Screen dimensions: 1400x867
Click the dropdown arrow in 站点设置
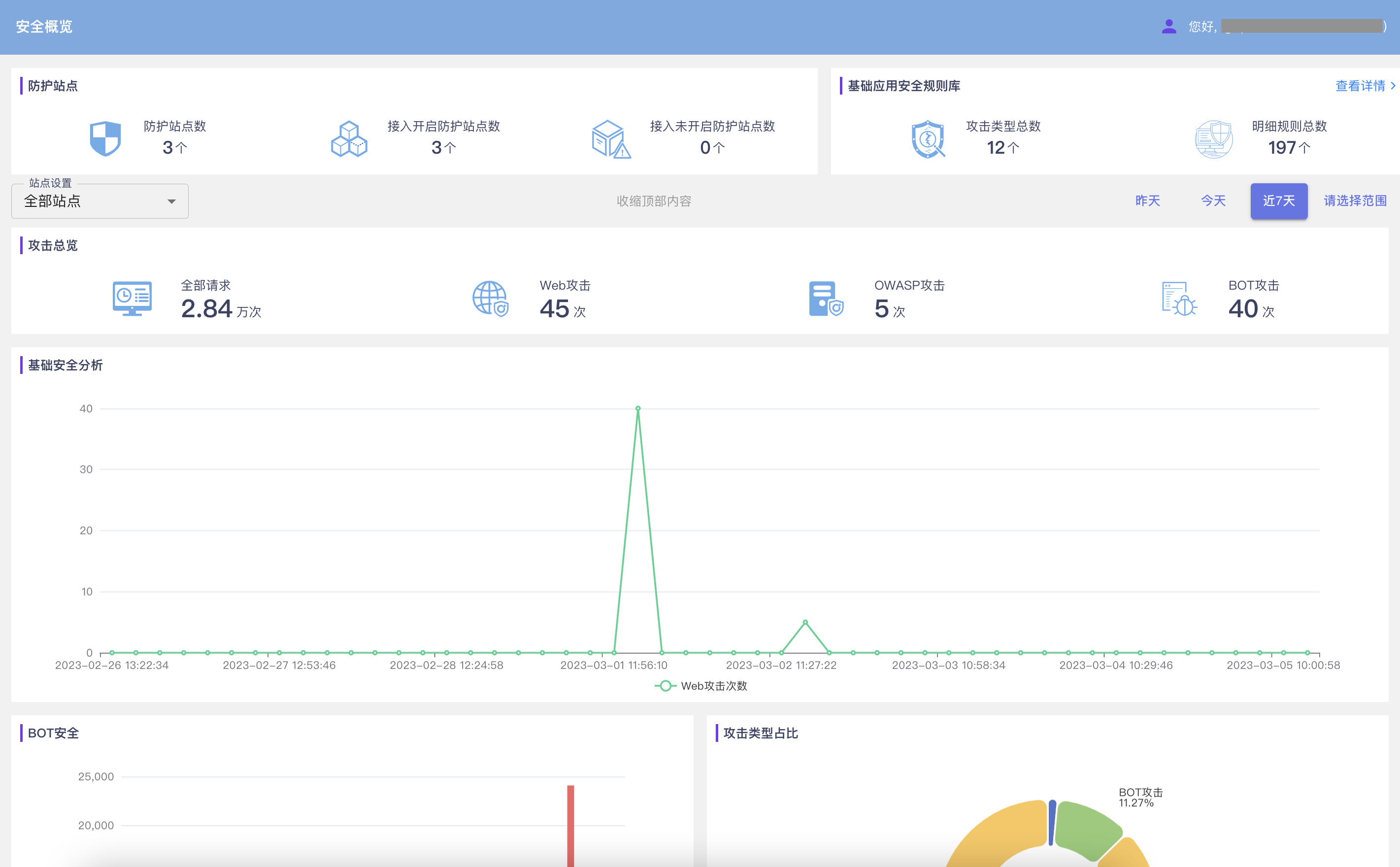[x=171, y=201]
